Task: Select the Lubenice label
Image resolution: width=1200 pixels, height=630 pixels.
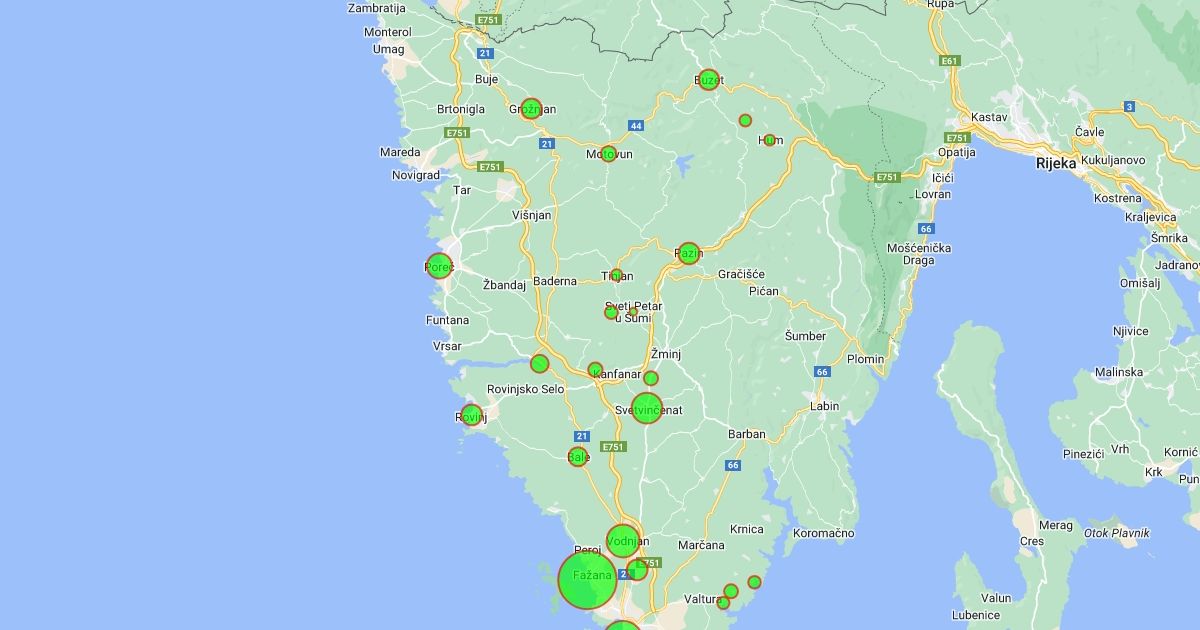Action: [975, 615]
